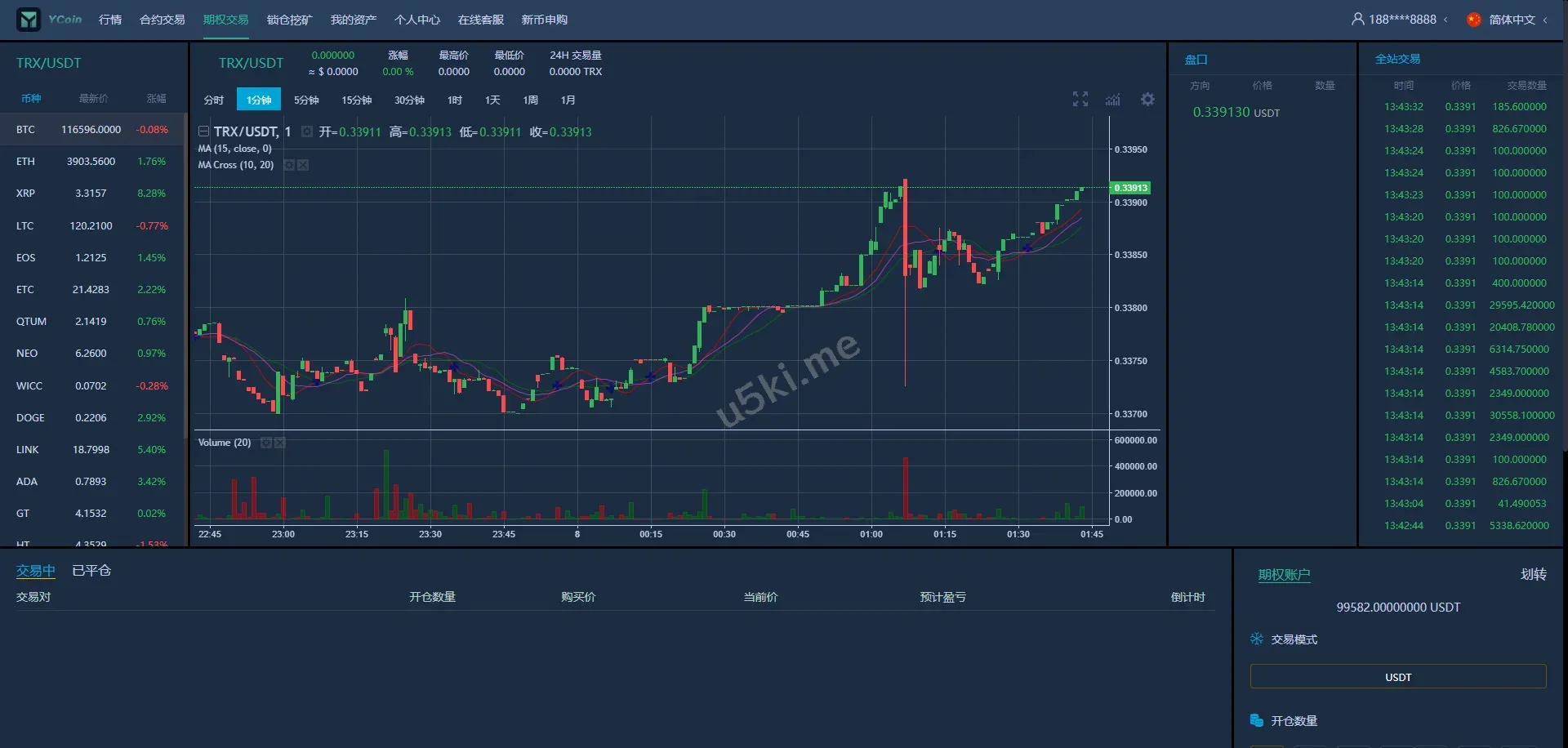Open 在线客服 customer service
Screen dimensions: 1568x748
(x=480, y=20)
